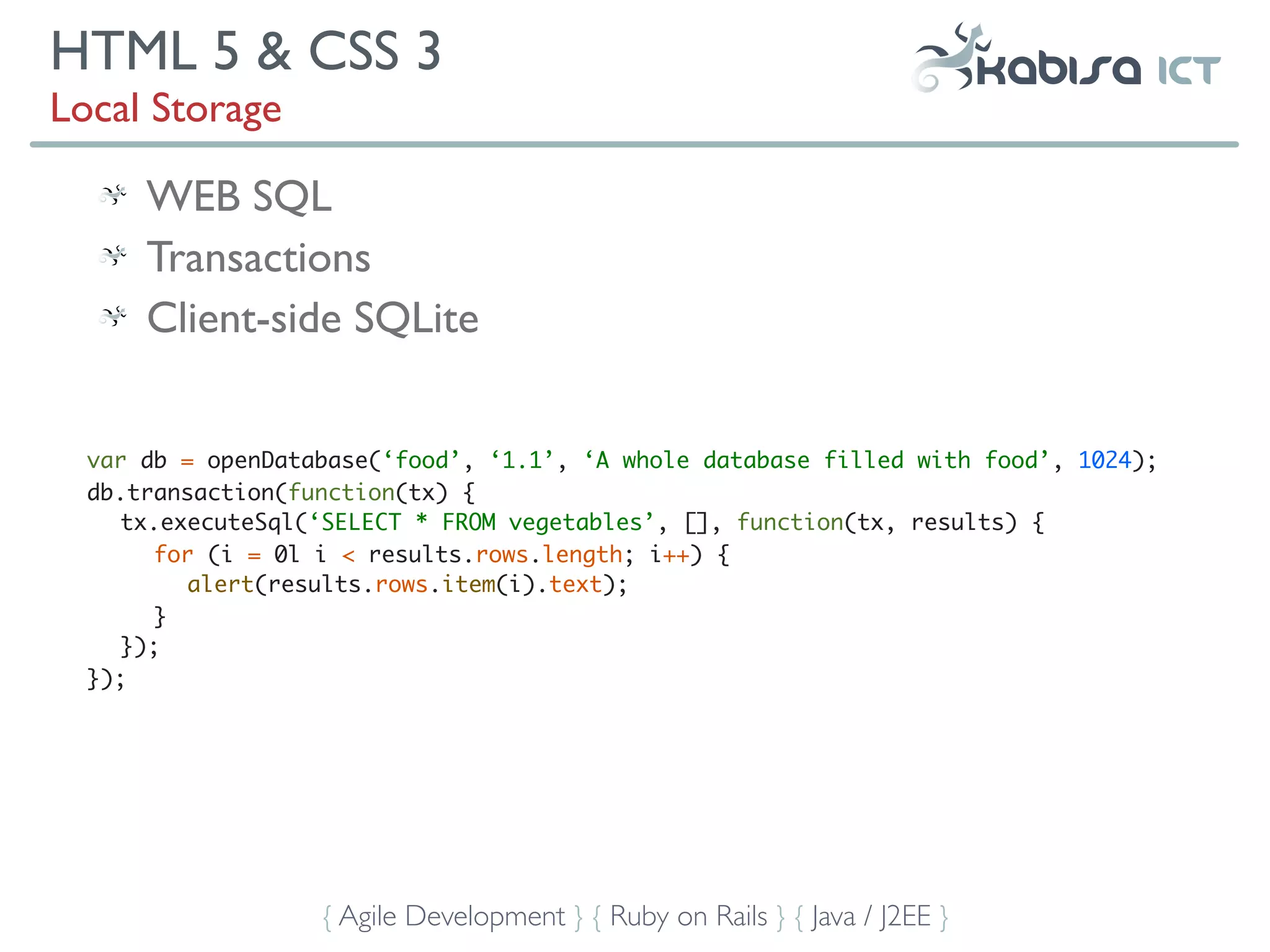Click the Agile Development footer text

point(452,917)
